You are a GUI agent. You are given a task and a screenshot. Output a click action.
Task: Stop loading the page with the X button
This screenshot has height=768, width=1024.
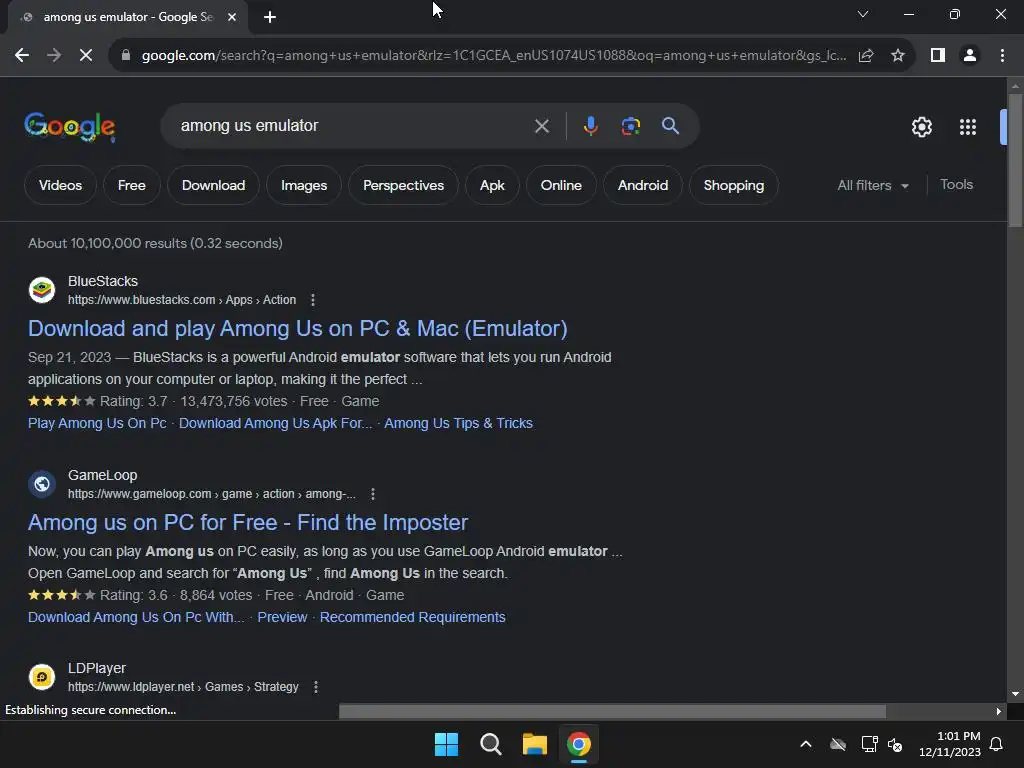pos(86,56)
